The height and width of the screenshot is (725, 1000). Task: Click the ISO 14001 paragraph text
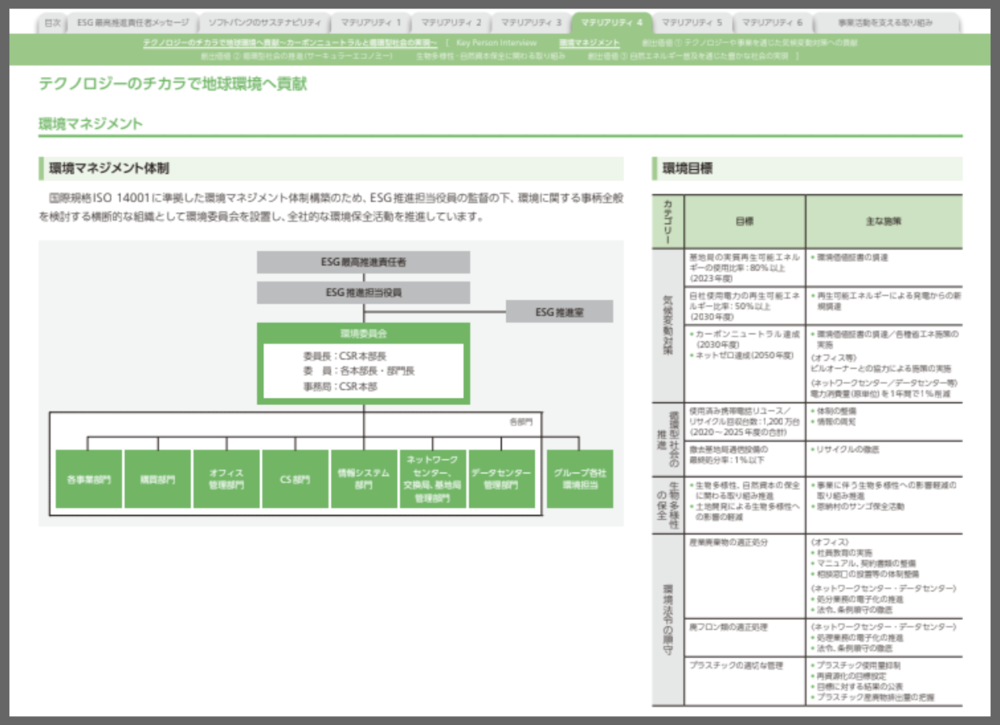pyautogui.click(x=331, y=207)
